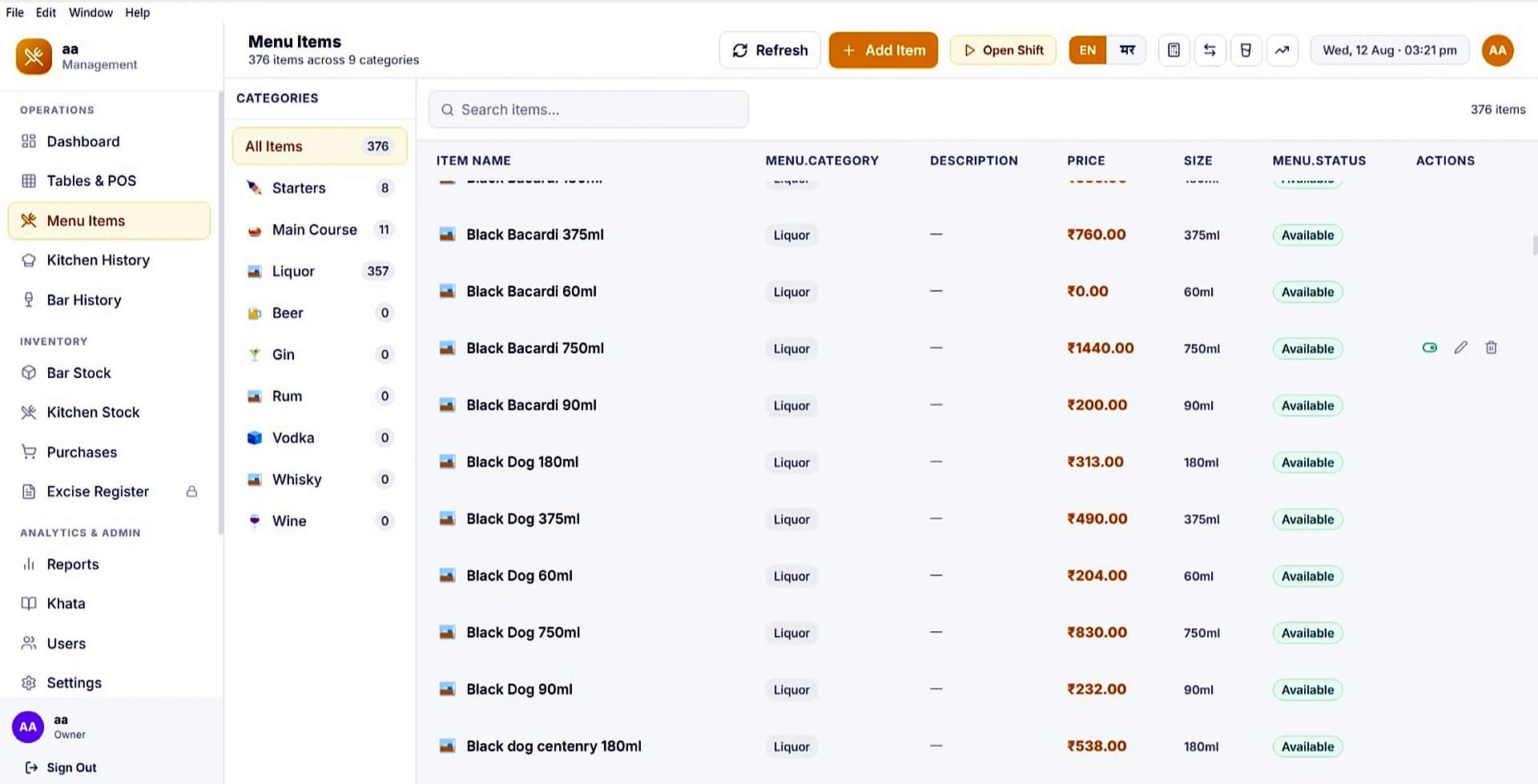Go to Bar Stock
This screenshot has width=1538, height=784.
(x=109, y=372)
